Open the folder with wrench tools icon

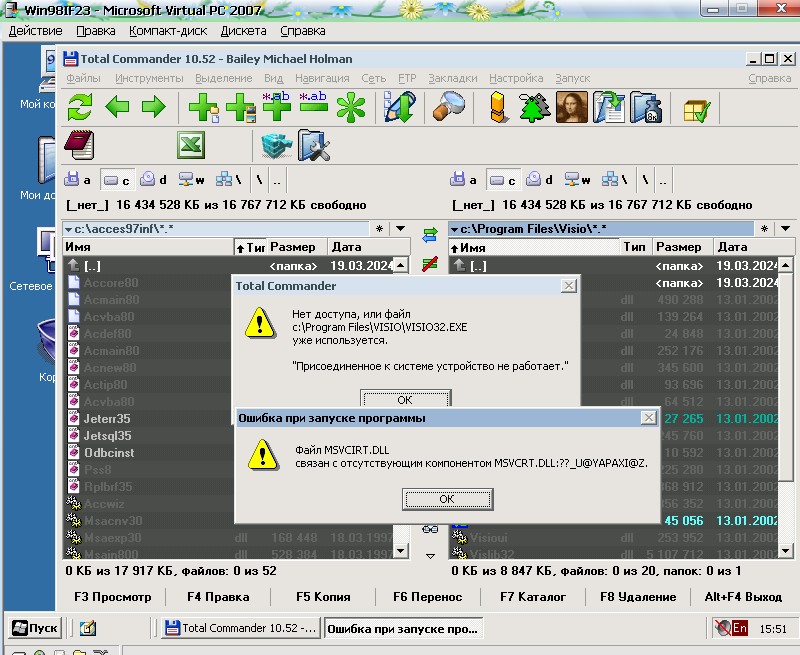[x=314, y=146]
